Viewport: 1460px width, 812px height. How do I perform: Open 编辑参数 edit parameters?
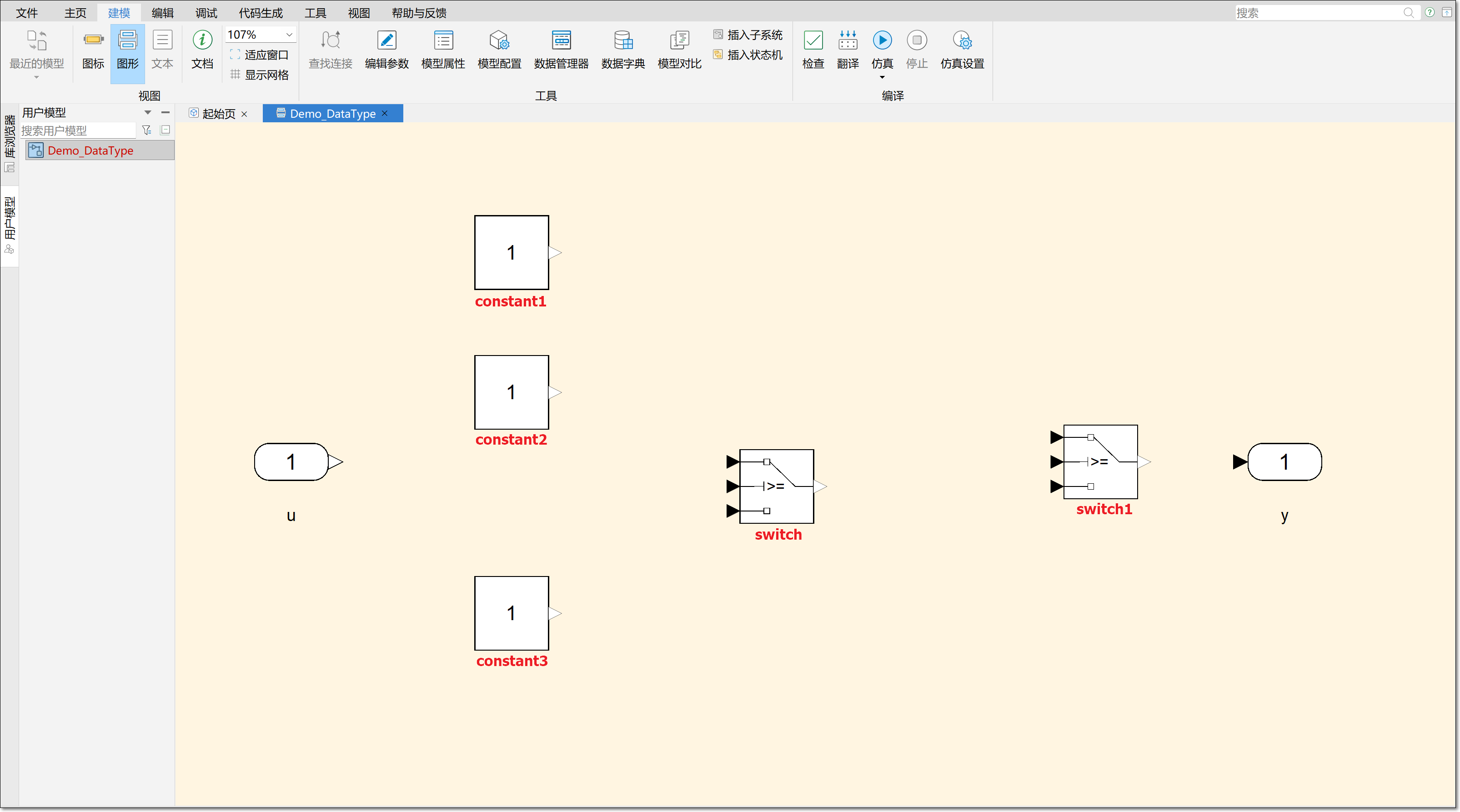[386, 50]
